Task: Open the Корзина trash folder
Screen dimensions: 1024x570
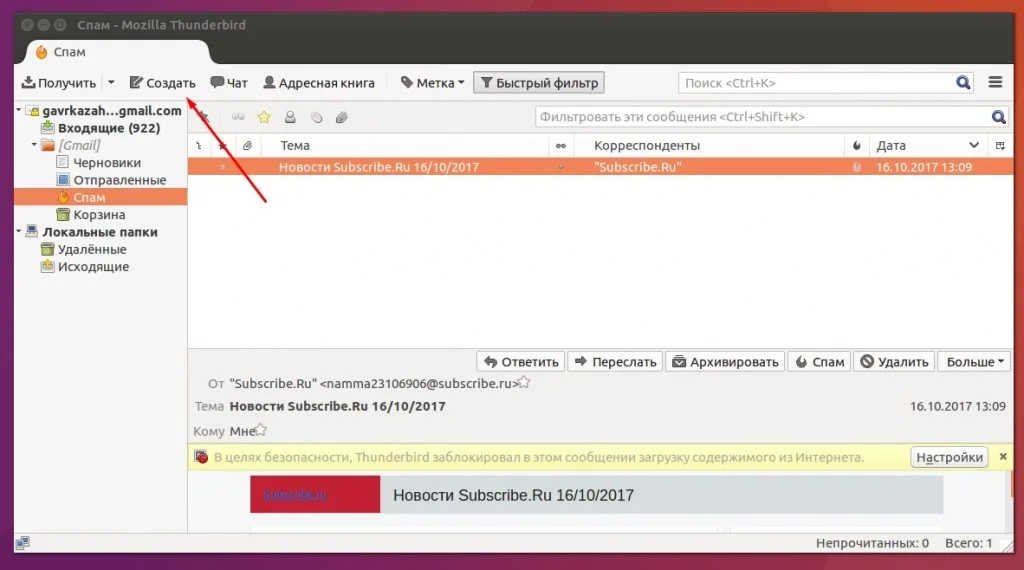Action: click(x=99, y=214)
